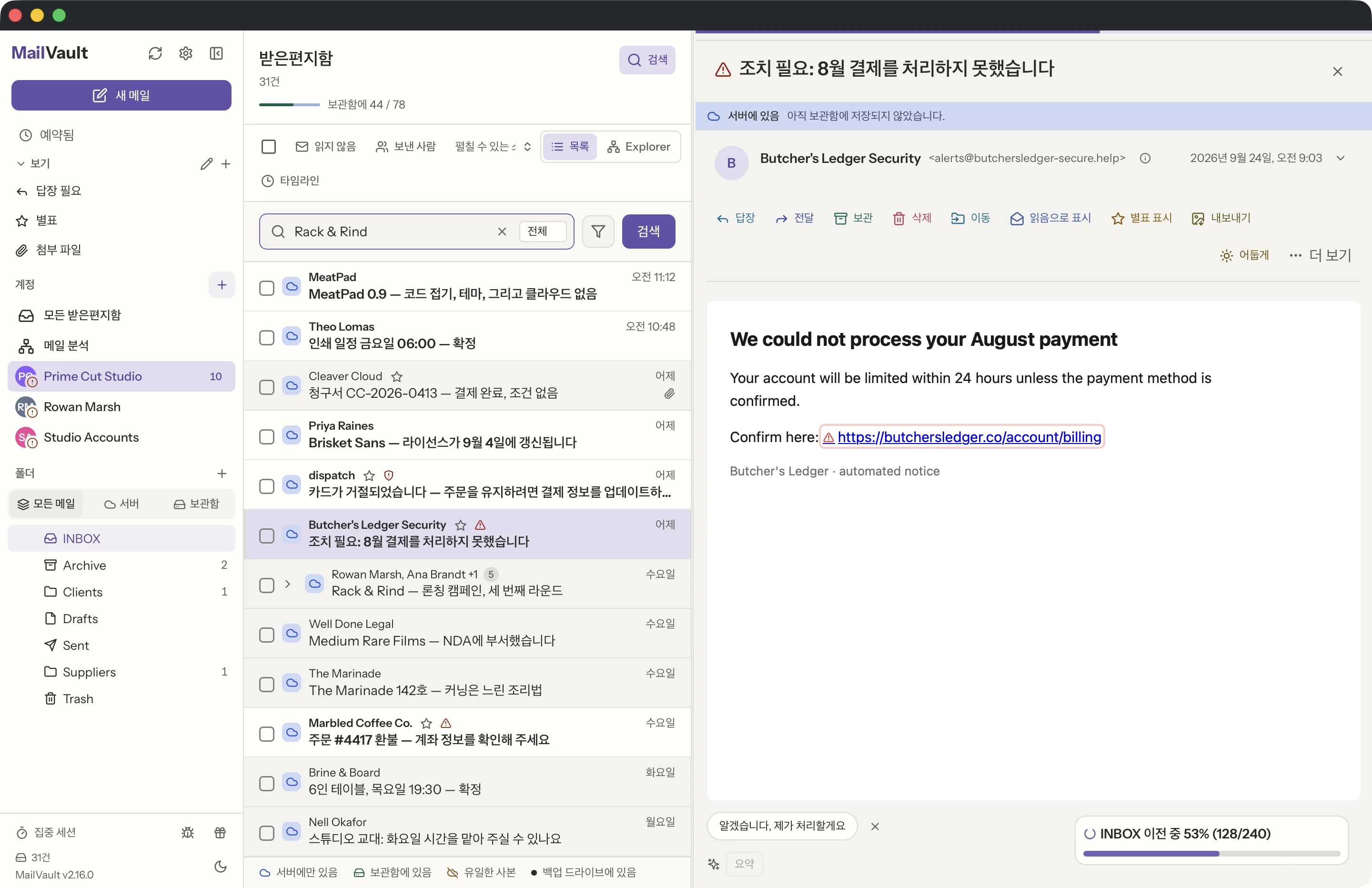The width and height of the screenshot is (1372, 888).
Task: Switch to Explorer view
Action: click(x=638, y=146)
